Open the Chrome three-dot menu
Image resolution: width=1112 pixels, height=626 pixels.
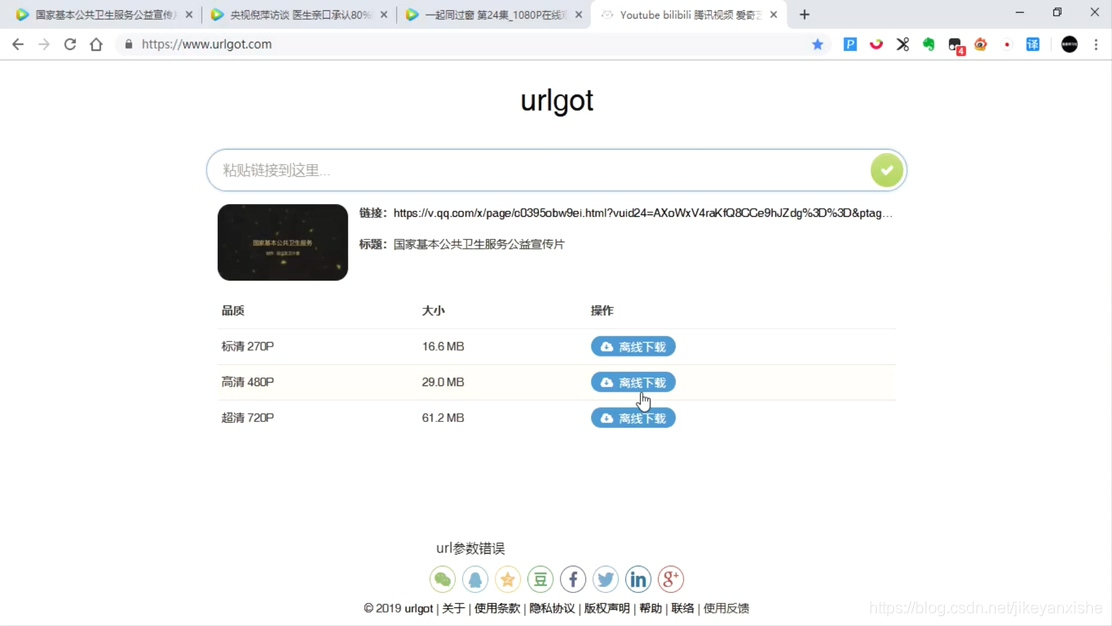pyautogui.click(x=1096, y=44)
